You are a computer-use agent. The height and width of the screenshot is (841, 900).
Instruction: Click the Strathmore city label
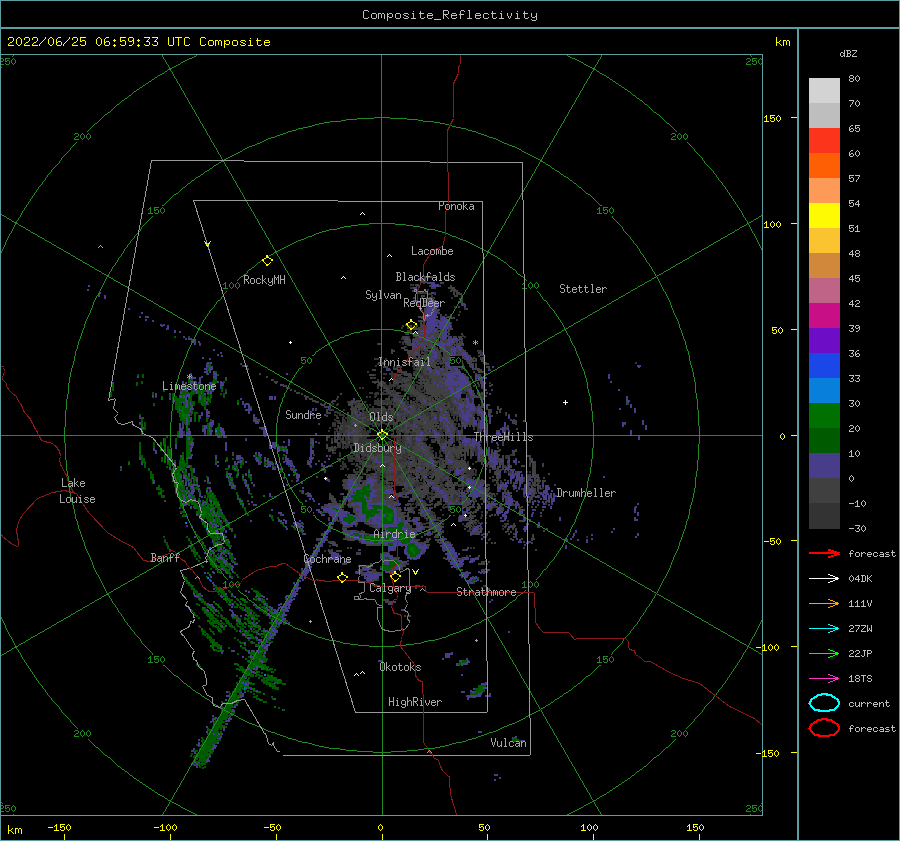click(486, 592)
